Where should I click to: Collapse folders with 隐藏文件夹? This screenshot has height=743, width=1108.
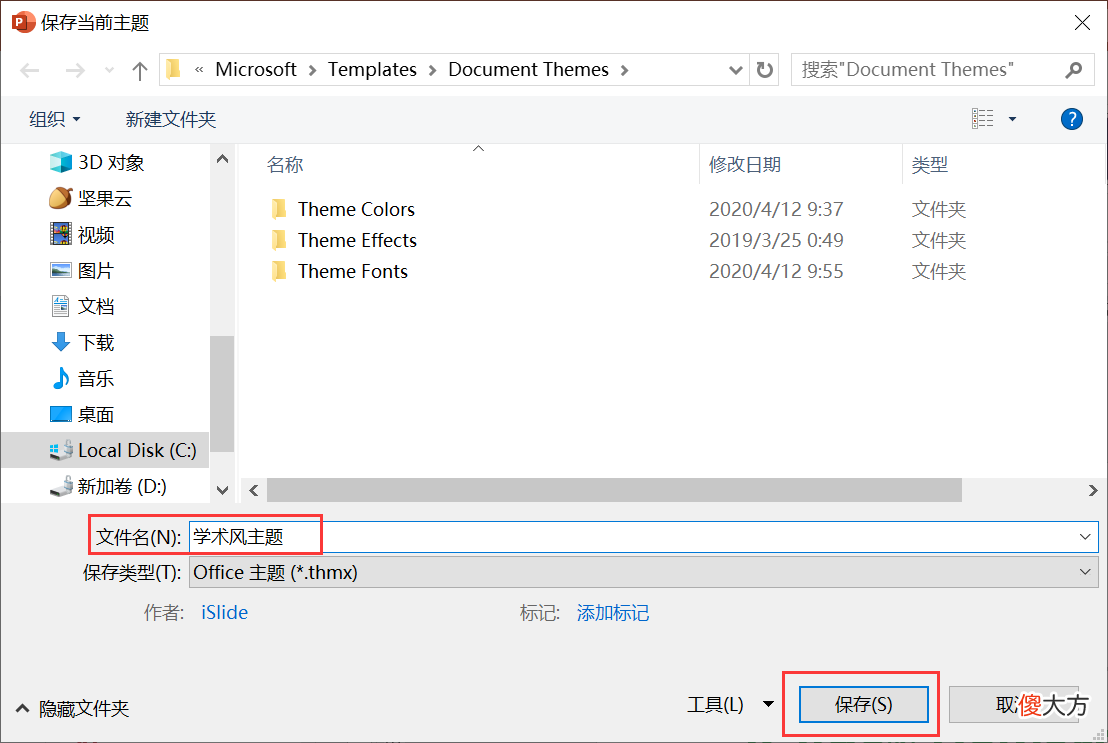tap(72, 708)
